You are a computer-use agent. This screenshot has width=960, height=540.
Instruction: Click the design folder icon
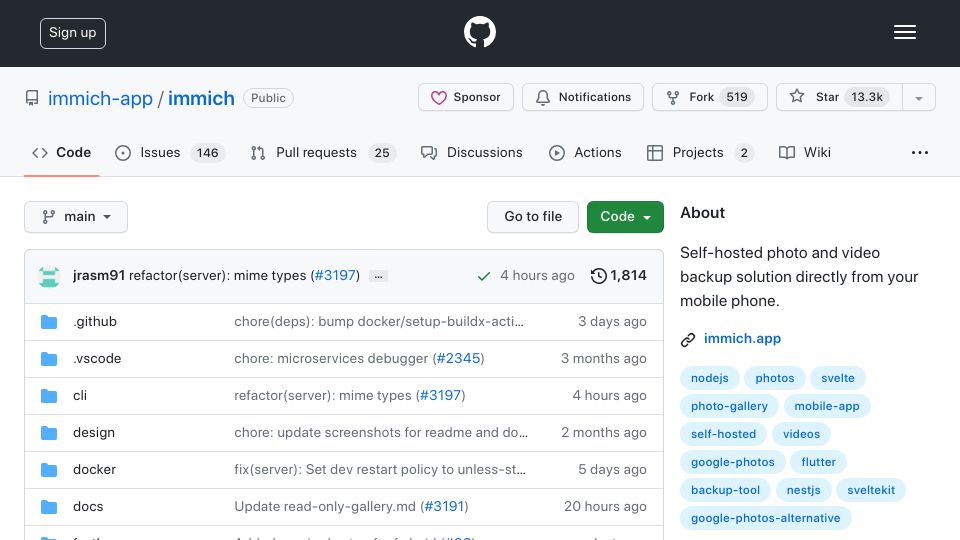(49, 433)
